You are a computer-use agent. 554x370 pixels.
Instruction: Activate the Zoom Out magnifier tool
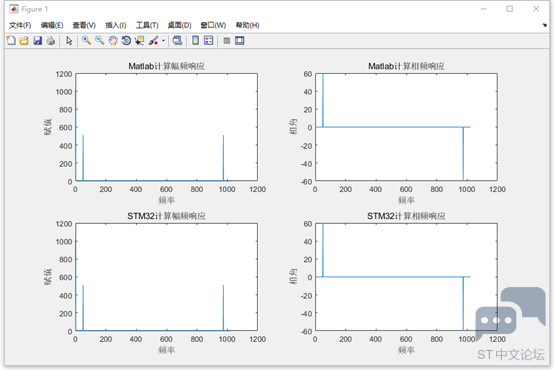[100, 41]
